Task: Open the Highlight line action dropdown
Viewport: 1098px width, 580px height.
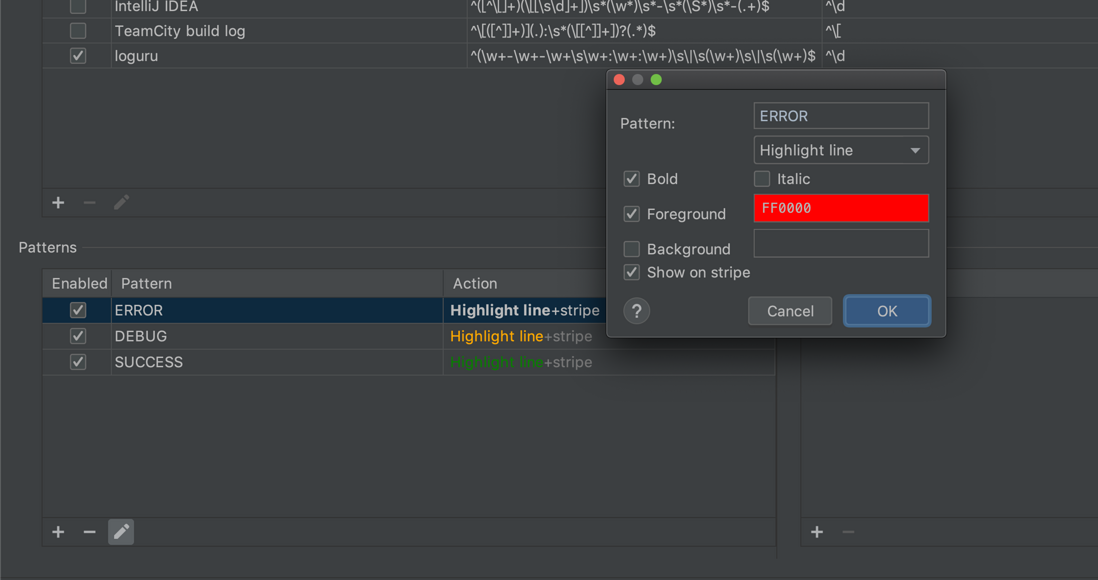Action: click(x=841, y=150)
